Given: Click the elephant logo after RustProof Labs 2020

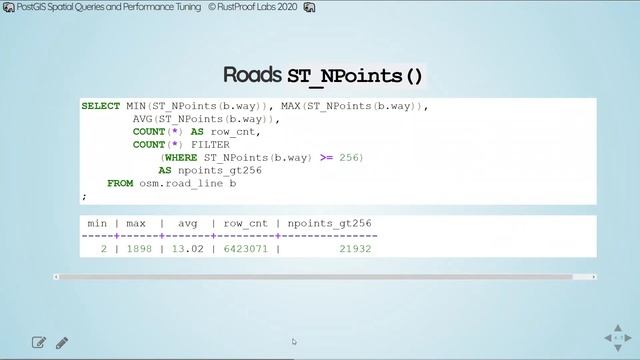Looking at the screenshot, I should [x=309, y=7].
